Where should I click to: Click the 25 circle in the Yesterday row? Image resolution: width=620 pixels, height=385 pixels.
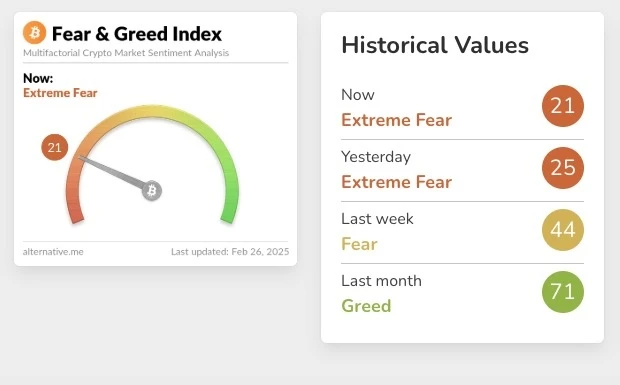click(x=563, y=168)
